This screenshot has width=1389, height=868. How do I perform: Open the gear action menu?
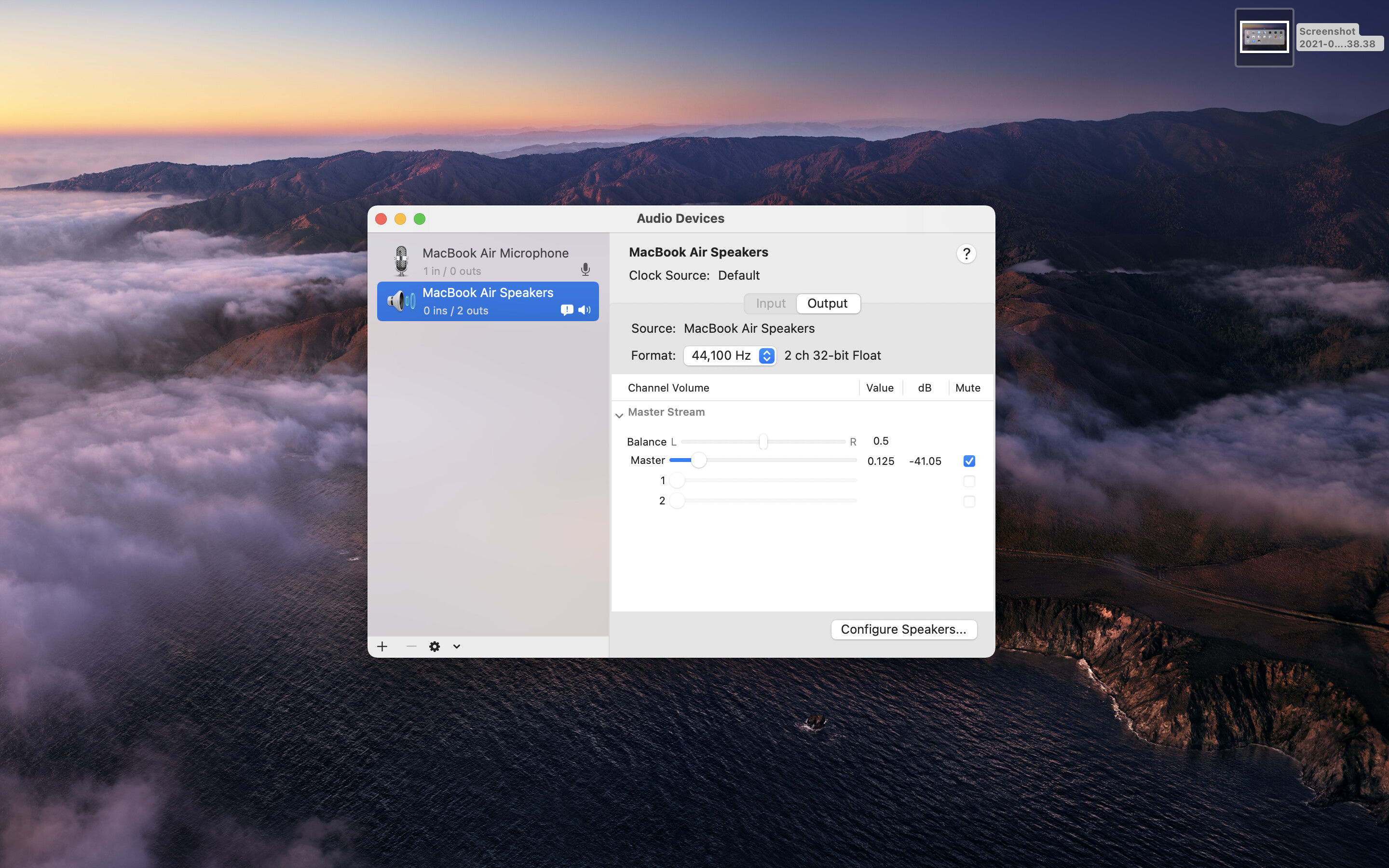pyautogui.click(x=435, y=646)
